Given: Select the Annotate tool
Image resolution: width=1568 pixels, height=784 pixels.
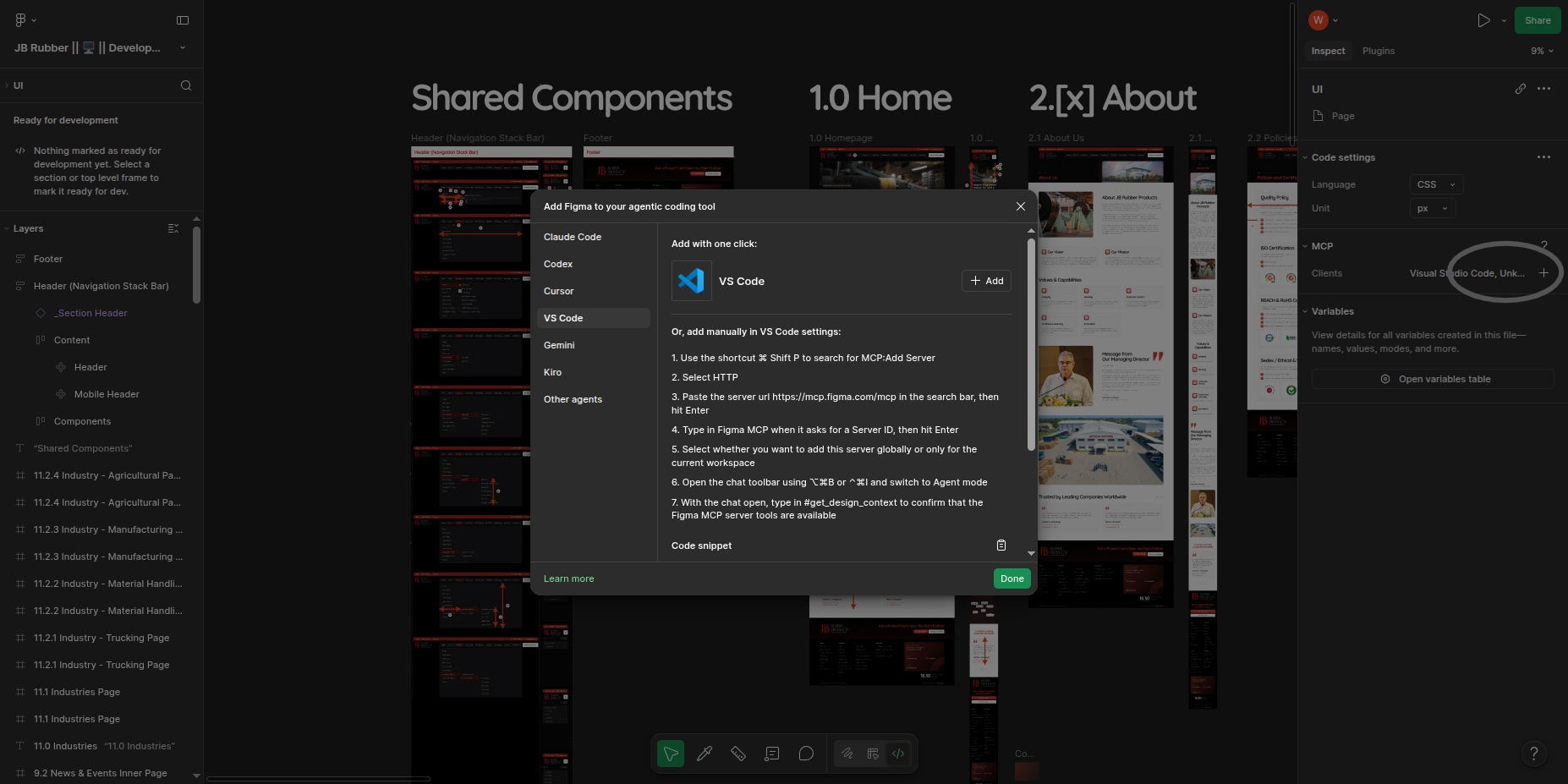Looking at the screenshot, I should [x=772, y=754].
